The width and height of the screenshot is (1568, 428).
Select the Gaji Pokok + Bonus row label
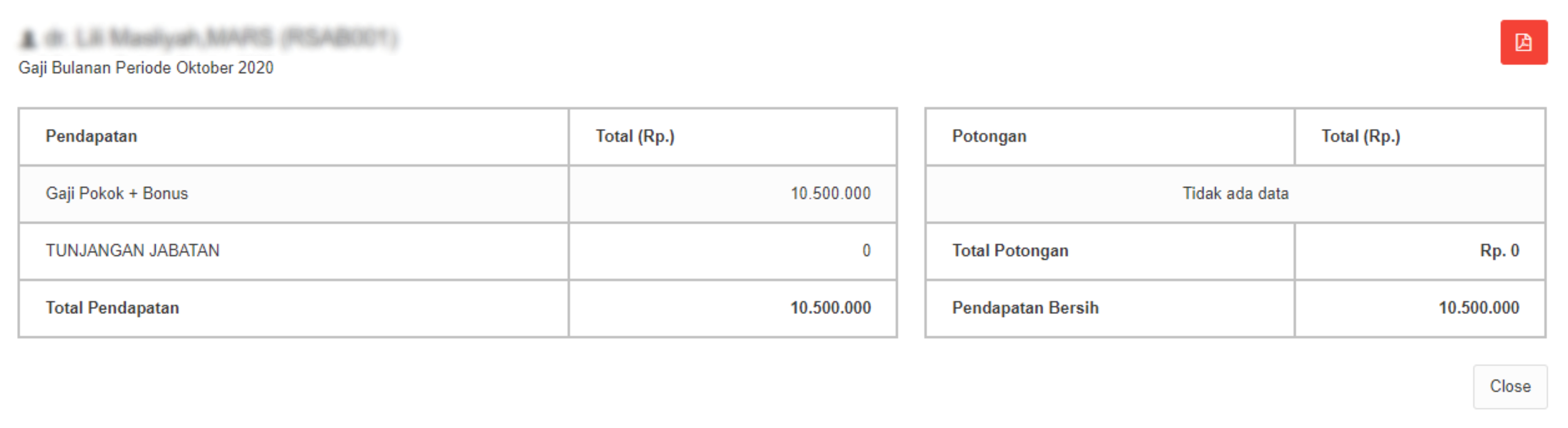[x=117, y=193]
